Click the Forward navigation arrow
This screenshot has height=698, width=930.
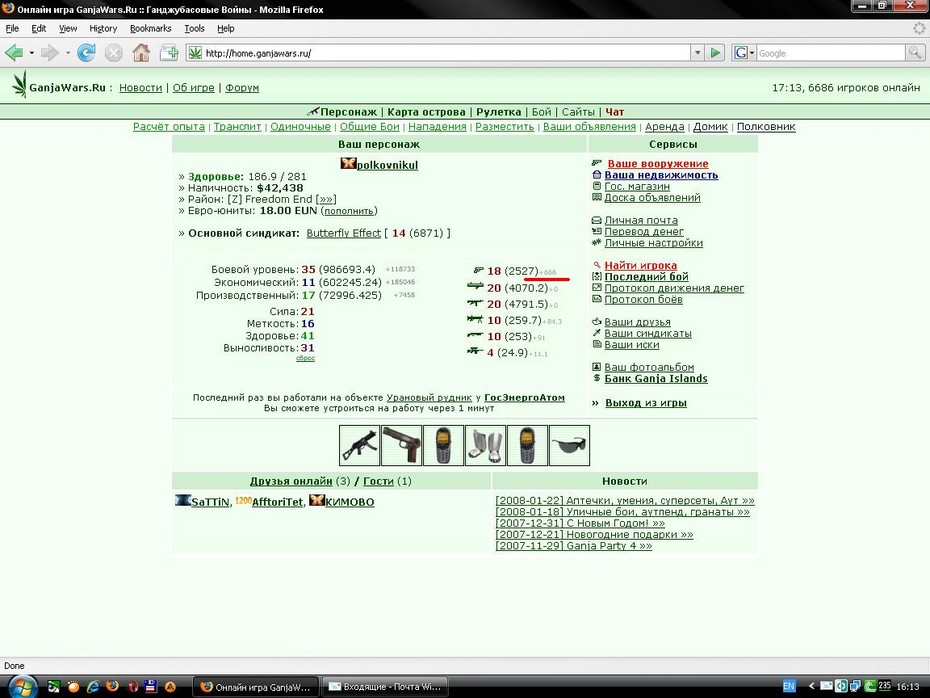coord(49,53)
